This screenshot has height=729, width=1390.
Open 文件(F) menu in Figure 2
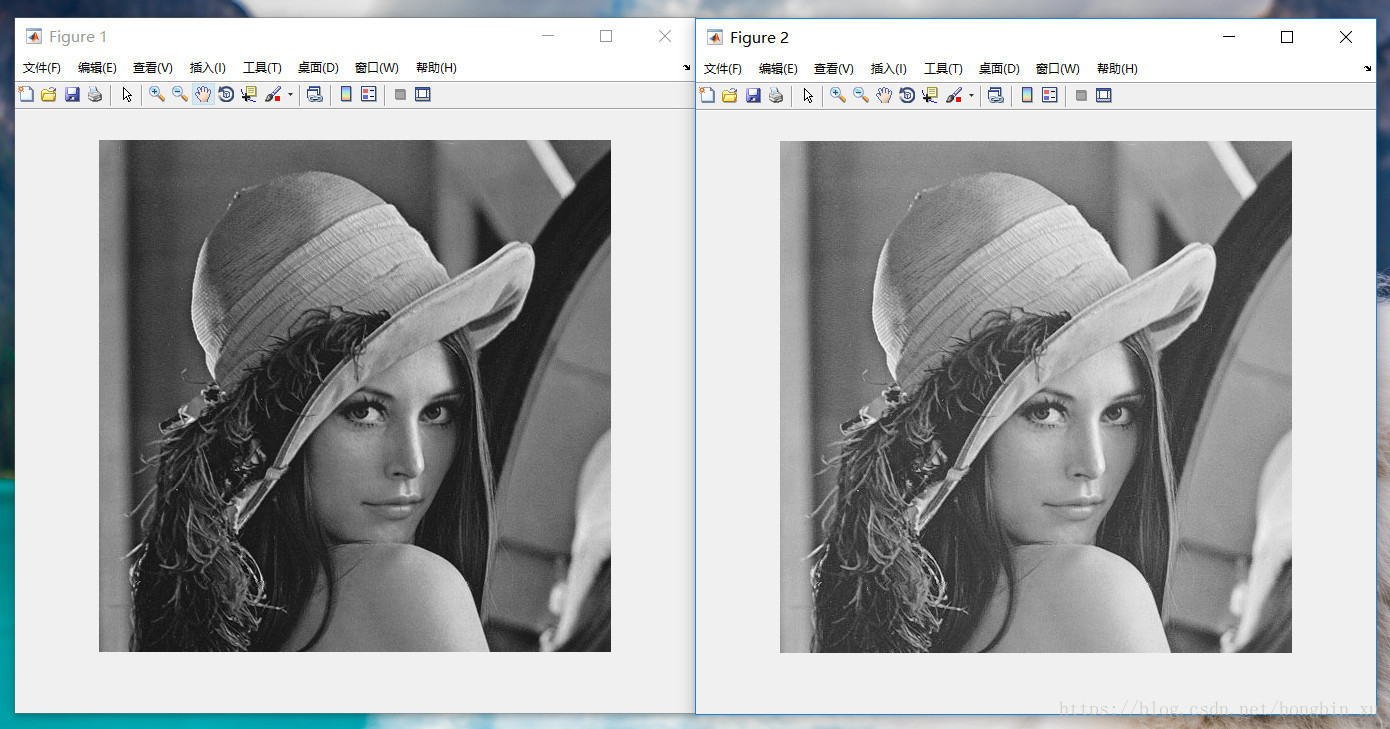723,69
